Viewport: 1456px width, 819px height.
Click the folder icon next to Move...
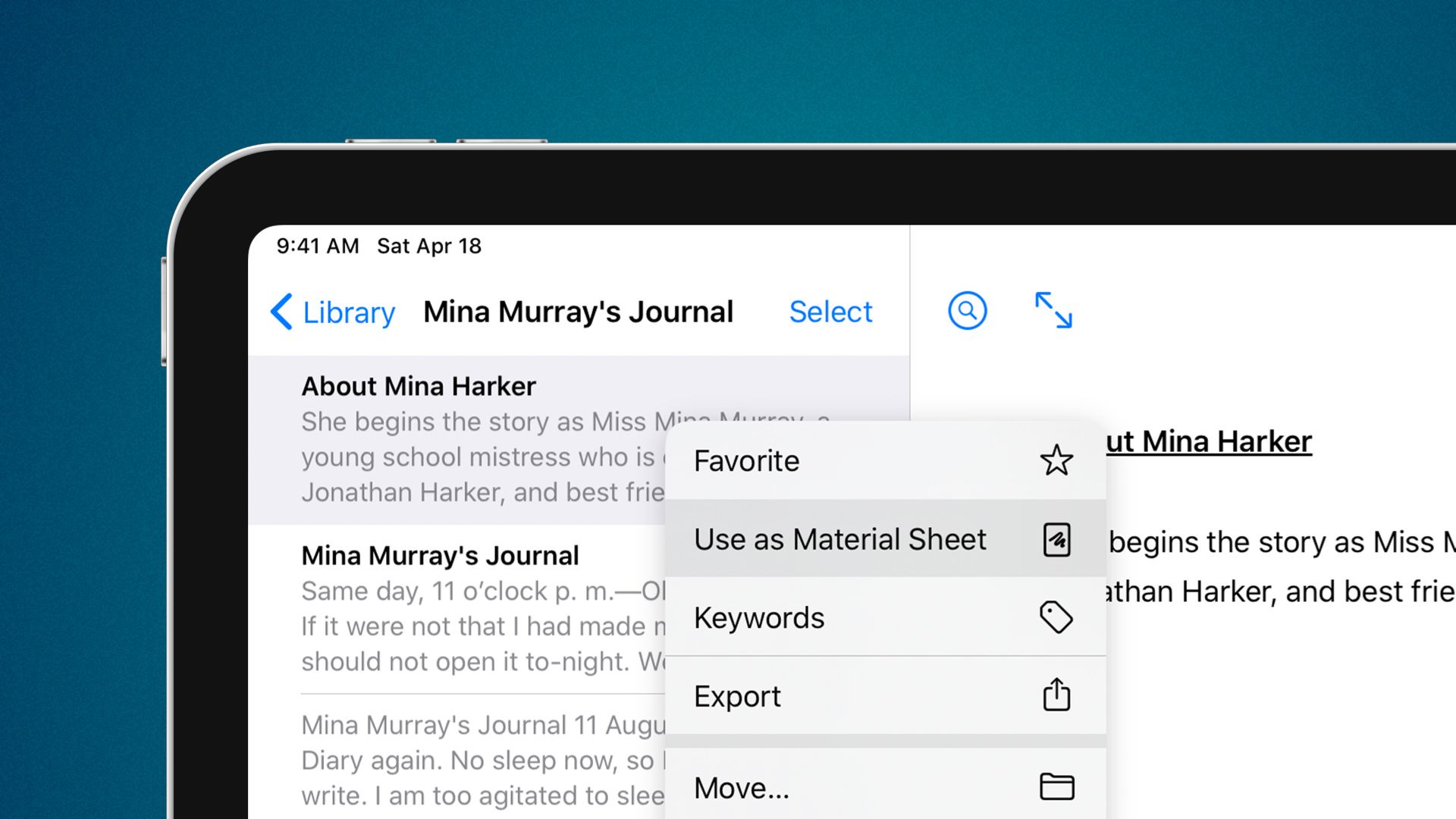pyautogui.click(x=1056, y=786)
